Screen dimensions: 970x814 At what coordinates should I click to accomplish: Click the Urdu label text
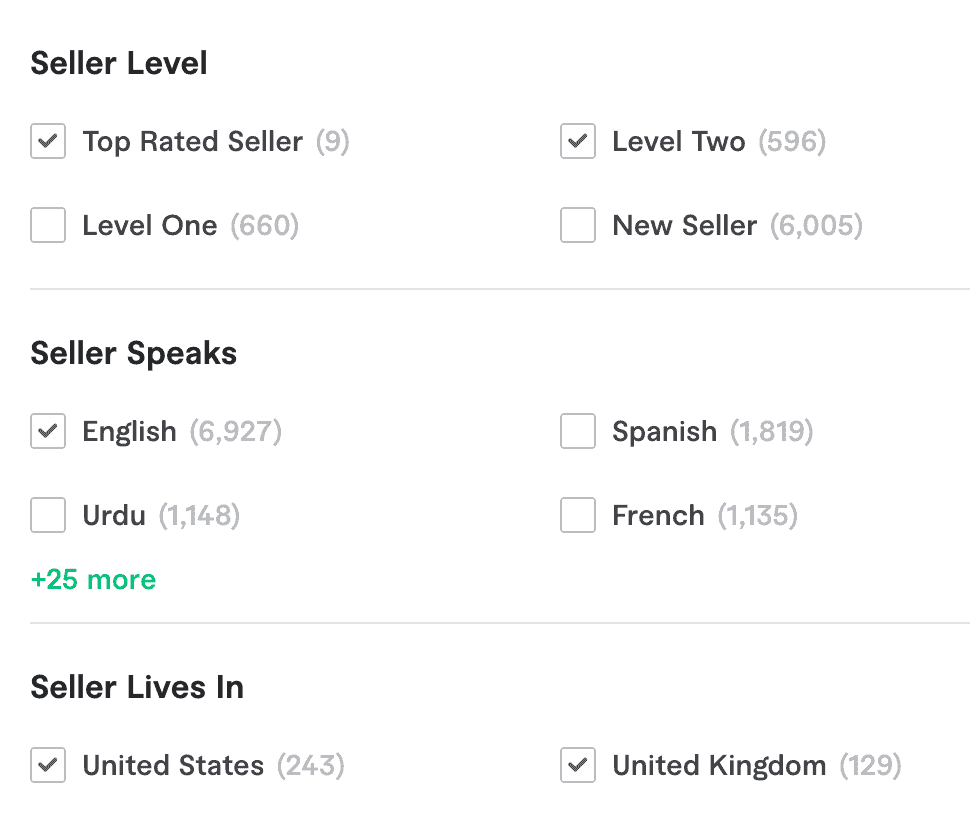point(114,516)
